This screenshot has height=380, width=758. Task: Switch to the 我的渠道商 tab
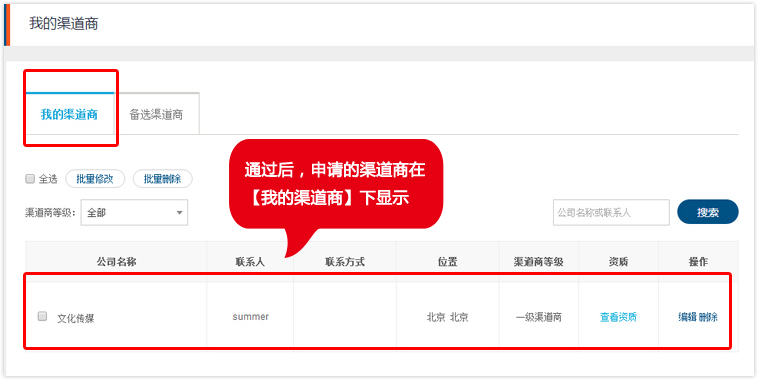(69, 114)
